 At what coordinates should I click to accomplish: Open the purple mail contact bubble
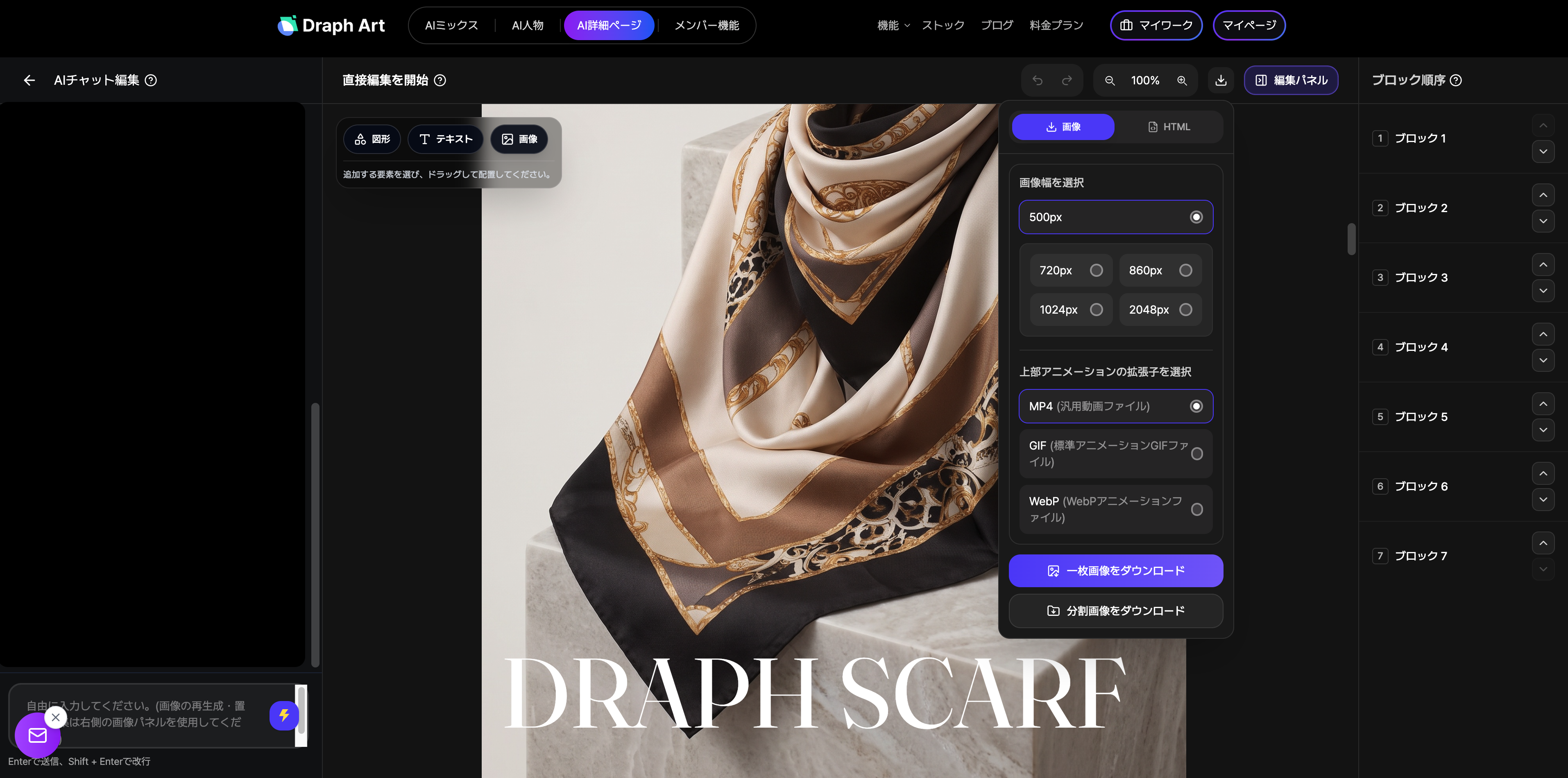click(38, 735)
